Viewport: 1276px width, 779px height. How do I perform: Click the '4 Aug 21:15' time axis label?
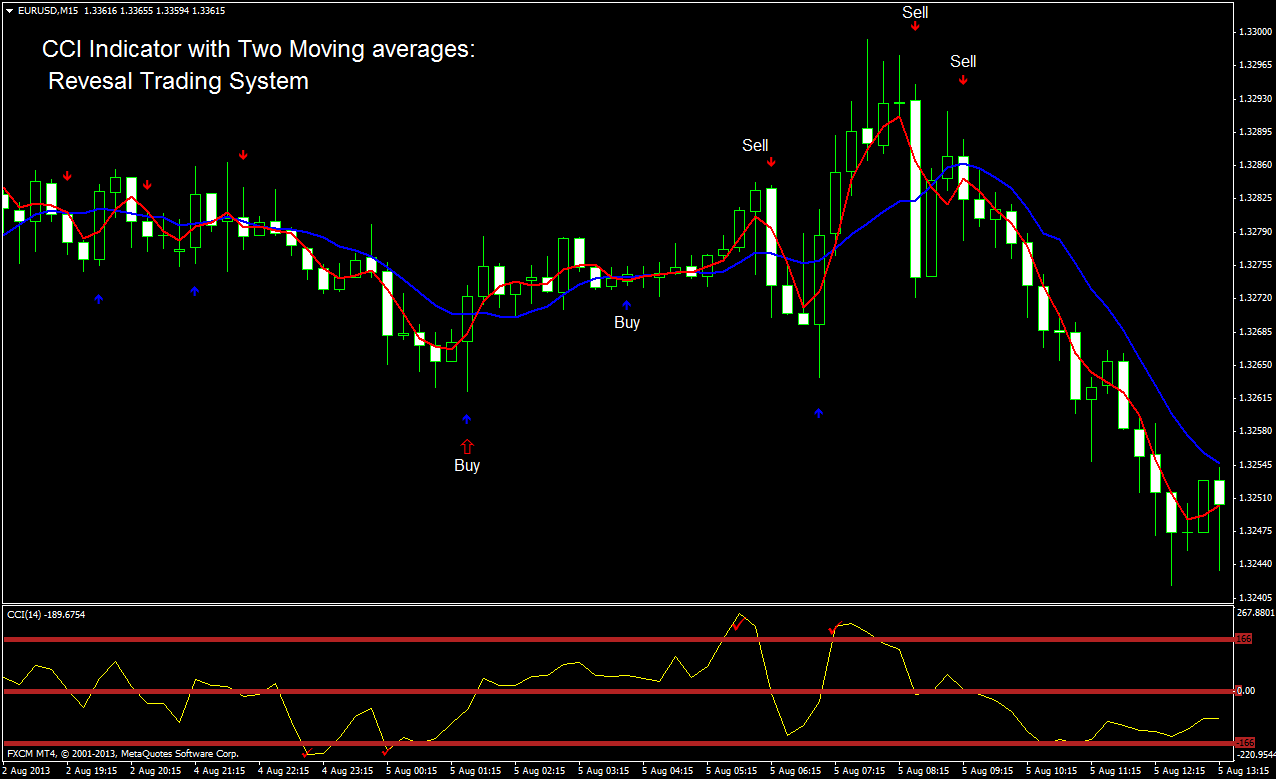click(221, 772)
